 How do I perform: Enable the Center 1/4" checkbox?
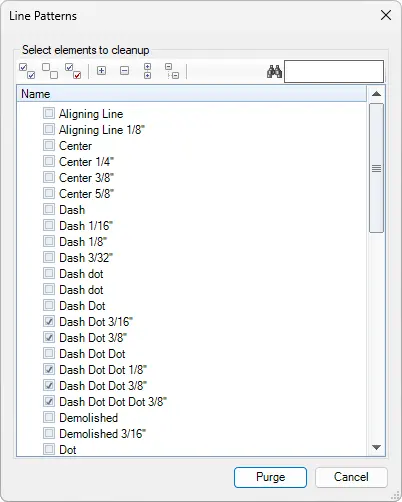49,161
